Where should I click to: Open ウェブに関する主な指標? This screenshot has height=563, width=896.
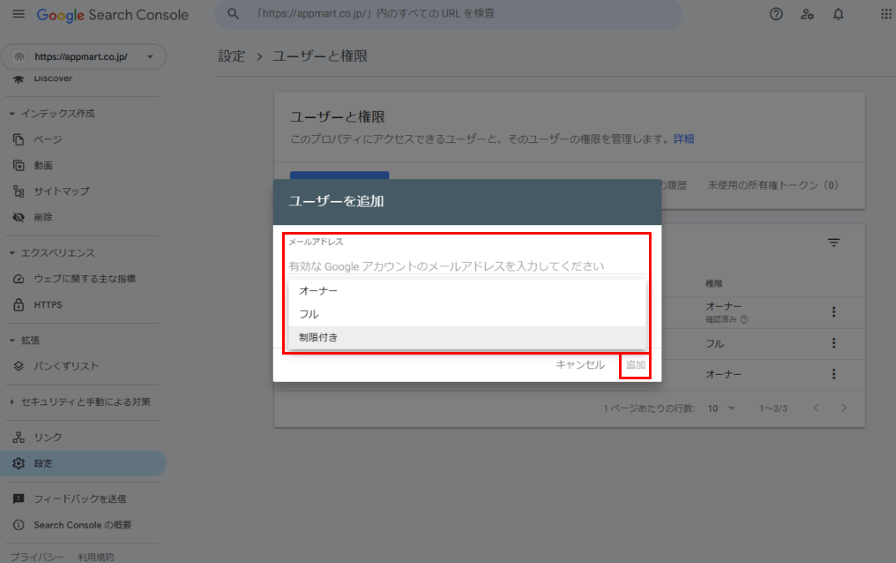point(83,279)
